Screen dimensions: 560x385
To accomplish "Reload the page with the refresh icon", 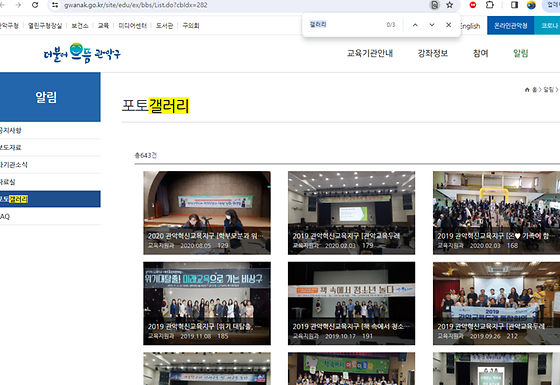I will pyautogui.click(x=35, y=5).
